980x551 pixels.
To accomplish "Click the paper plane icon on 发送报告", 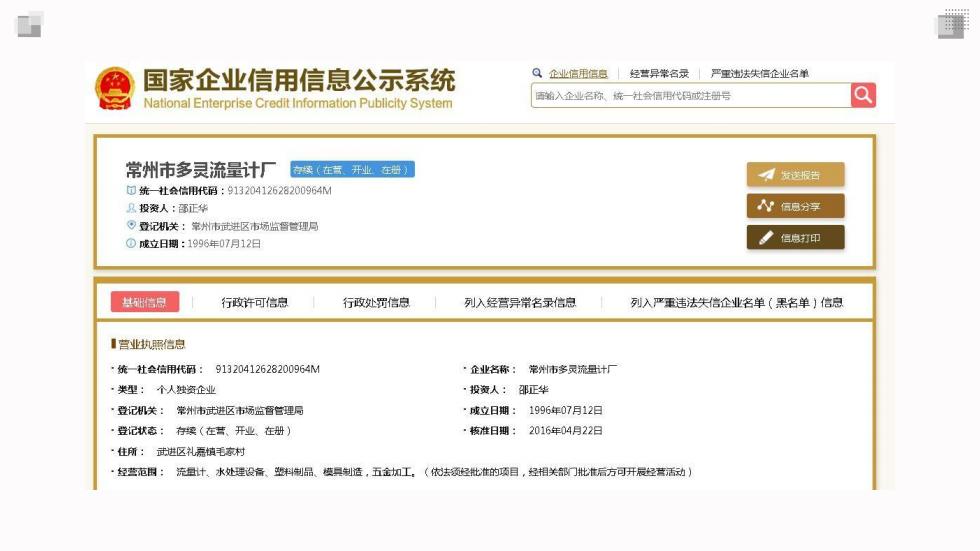I will tap(766, 175).
